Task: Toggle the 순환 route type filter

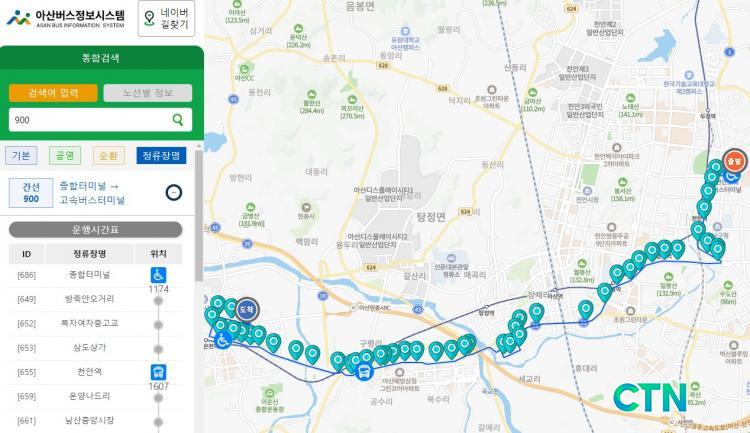Action: (109, 155)
